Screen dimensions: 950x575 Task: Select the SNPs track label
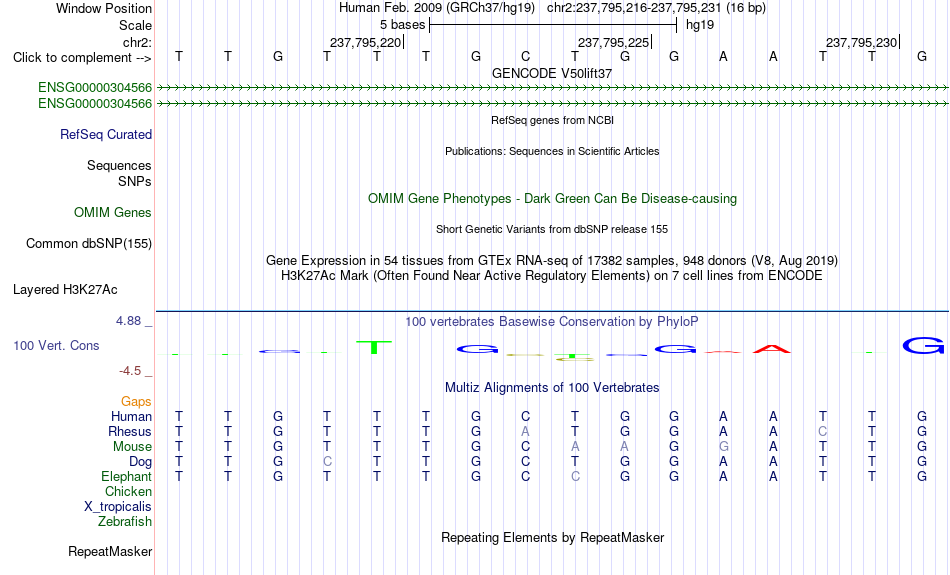coord(135,181)
